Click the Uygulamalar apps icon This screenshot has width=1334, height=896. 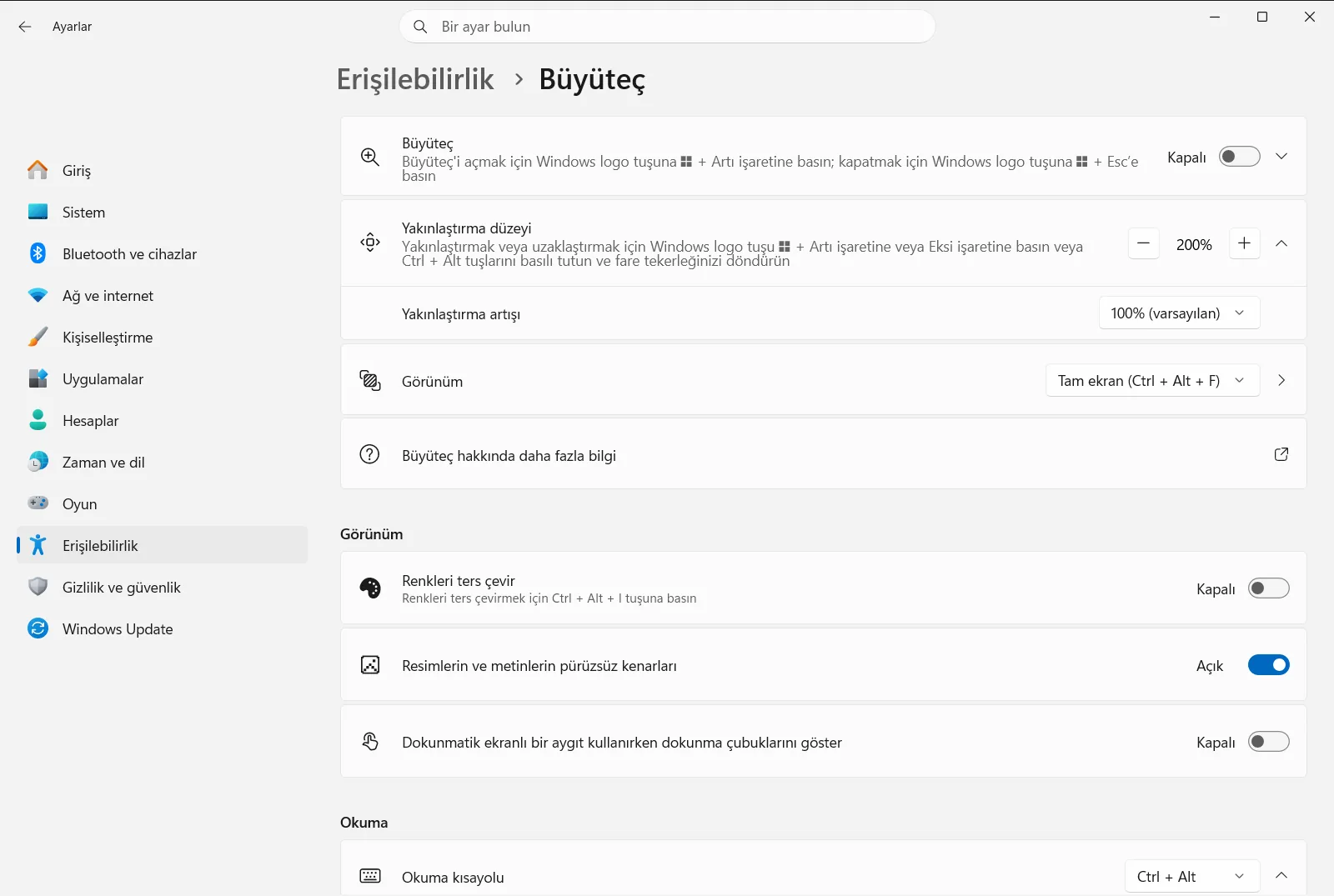pos(38,378)
